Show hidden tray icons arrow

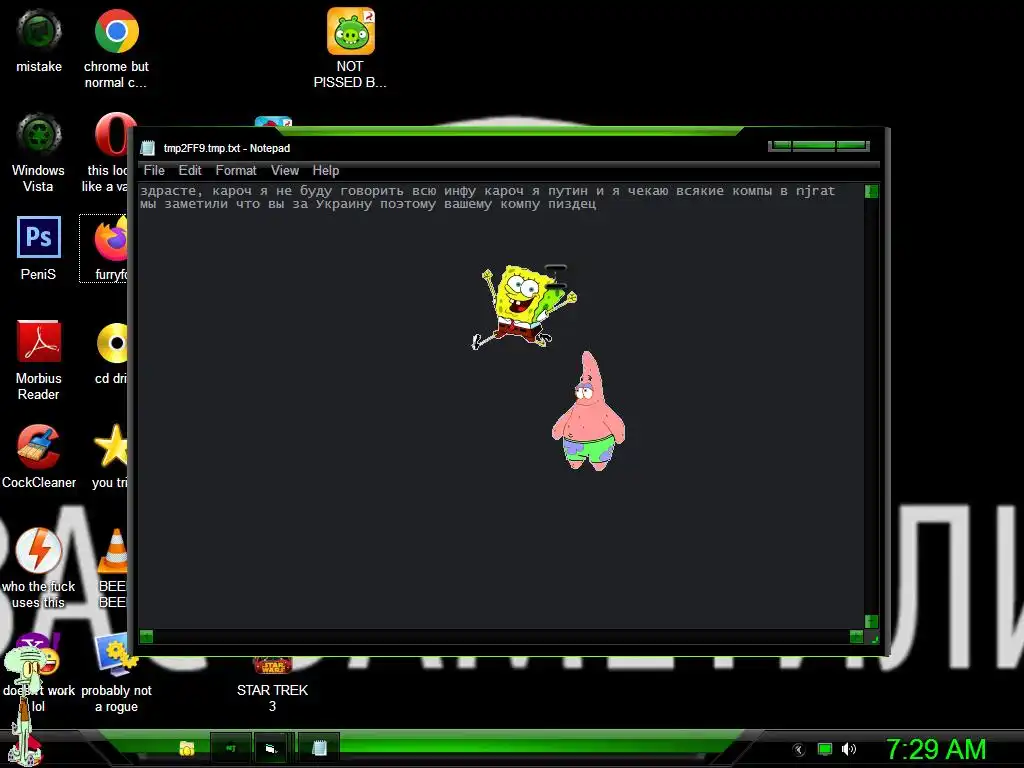tap(798, 750)
